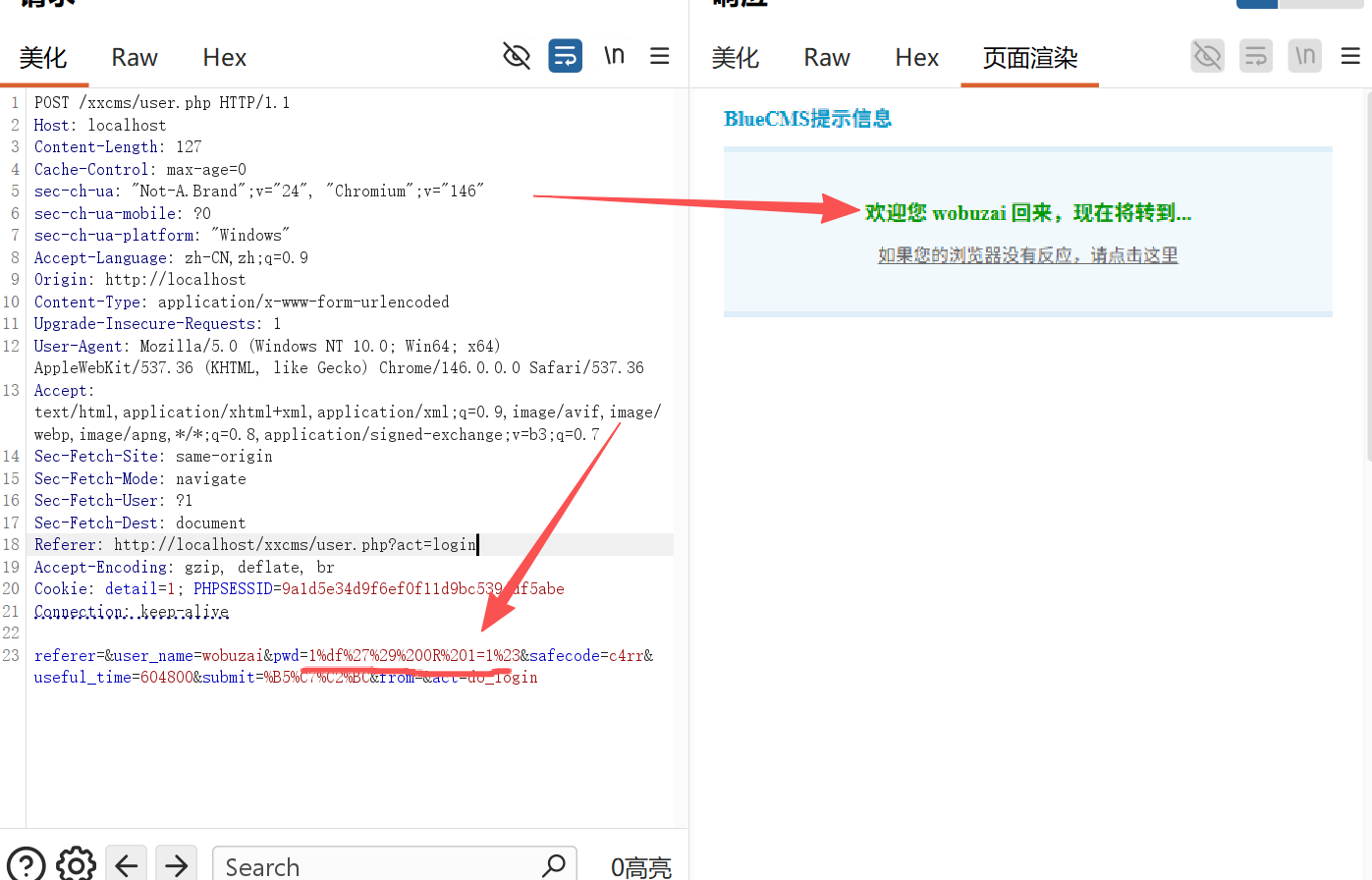Switch request view to 美化 tab

tap(43, 58)
